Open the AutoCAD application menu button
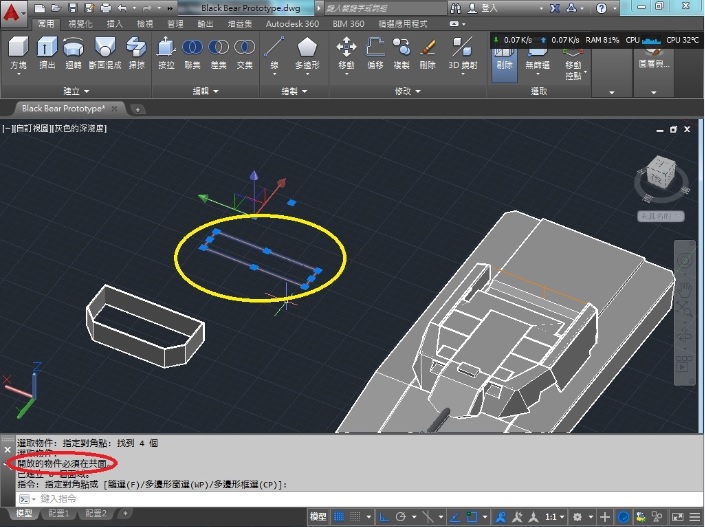The height and width of the screenshot is (527, 705). click(x=13, y=13)
